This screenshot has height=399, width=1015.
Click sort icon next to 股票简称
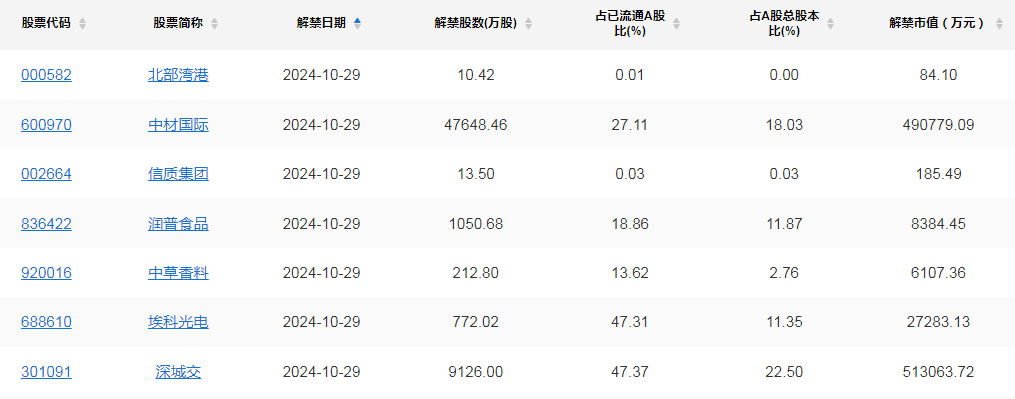pyautogui.click(x=214, y=24)
